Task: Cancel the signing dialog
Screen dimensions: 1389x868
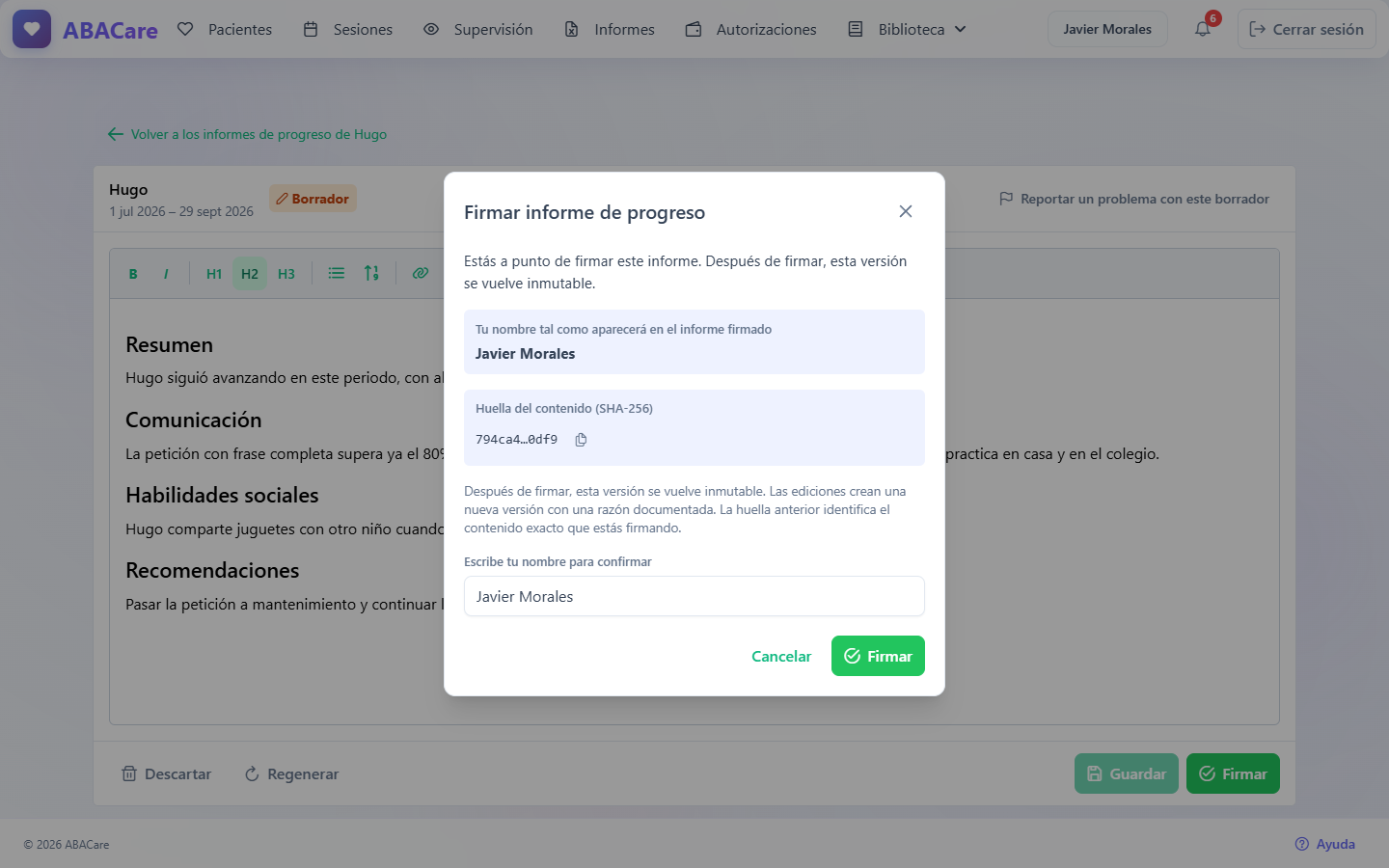Action: pos(781,656)
